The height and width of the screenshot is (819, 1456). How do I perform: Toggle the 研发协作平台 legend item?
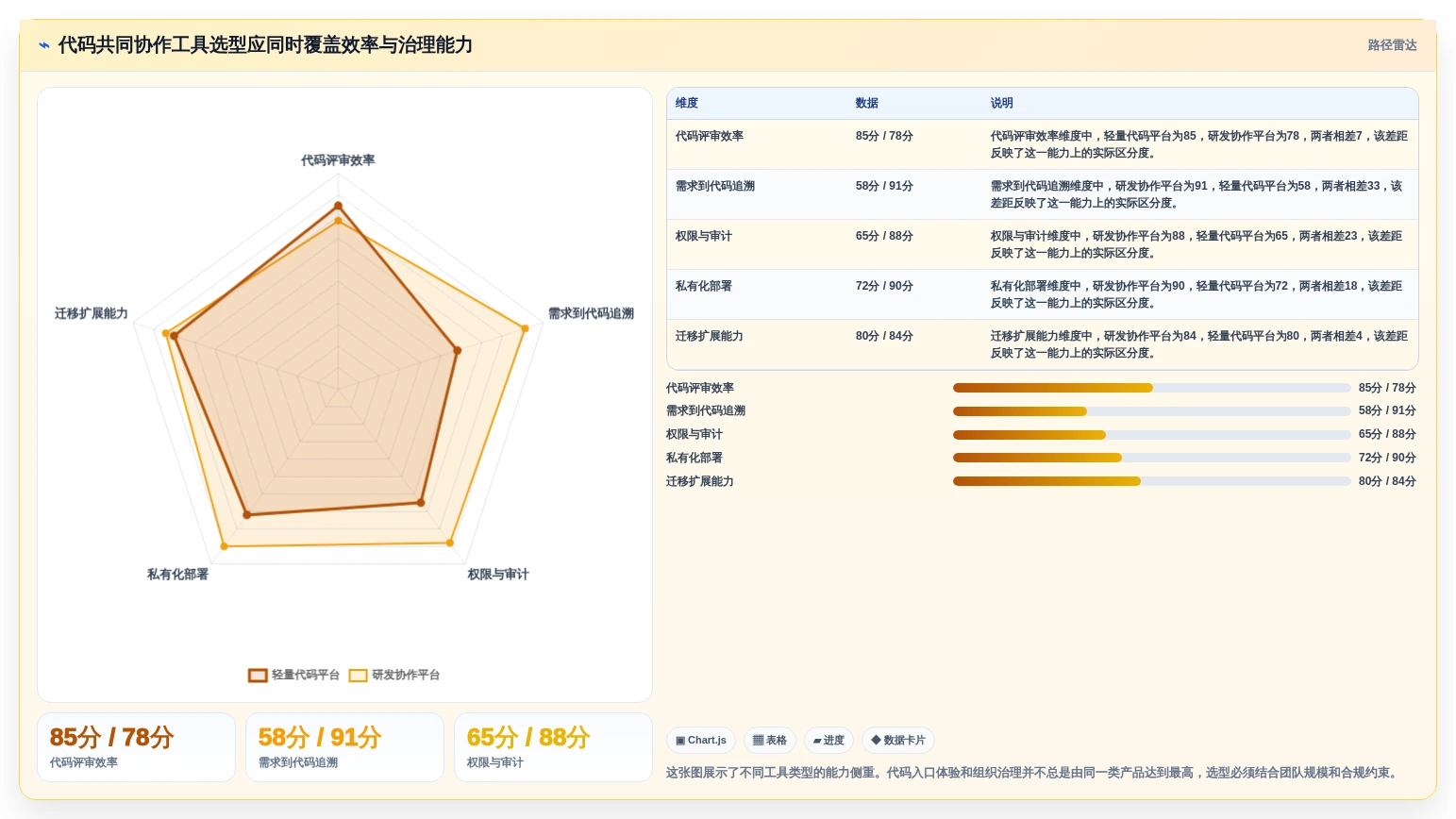click(x=394, y=676)
